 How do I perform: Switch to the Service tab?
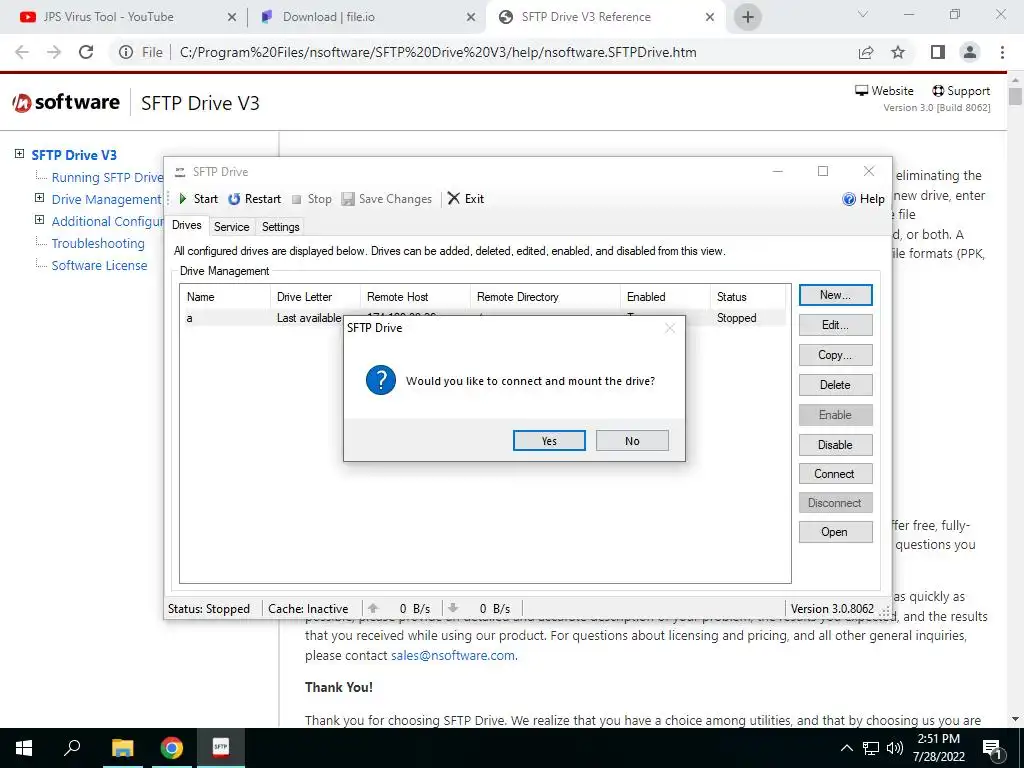tap(232, 227)
